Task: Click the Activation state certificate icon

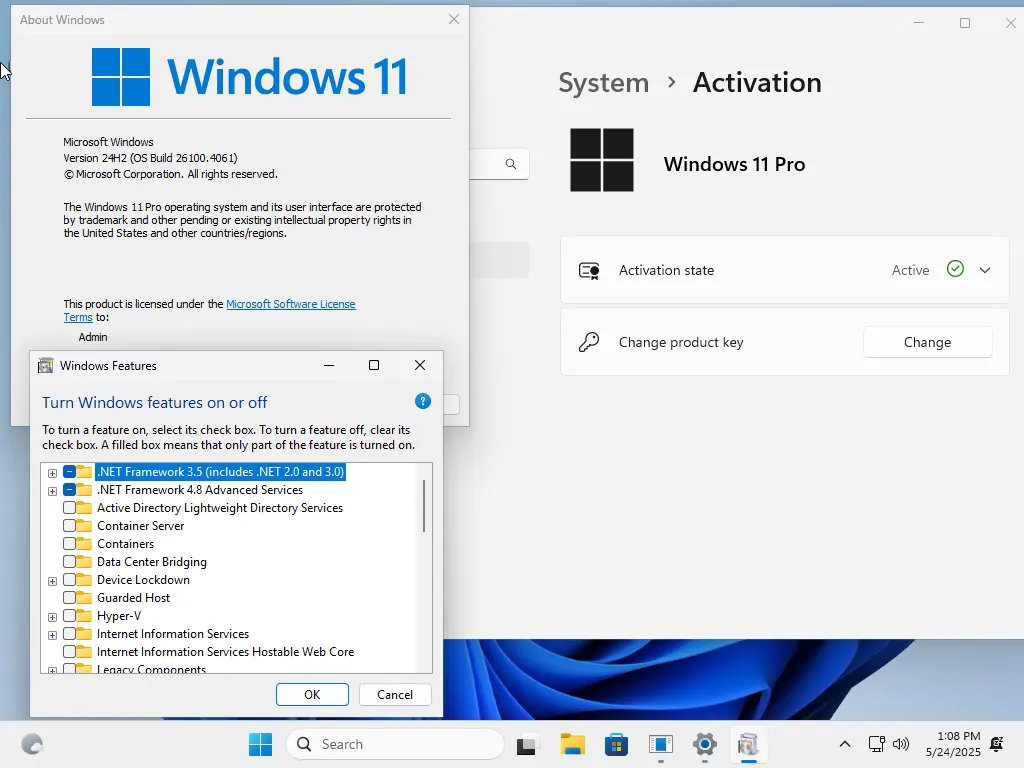Action: click(x=589, y=270)
